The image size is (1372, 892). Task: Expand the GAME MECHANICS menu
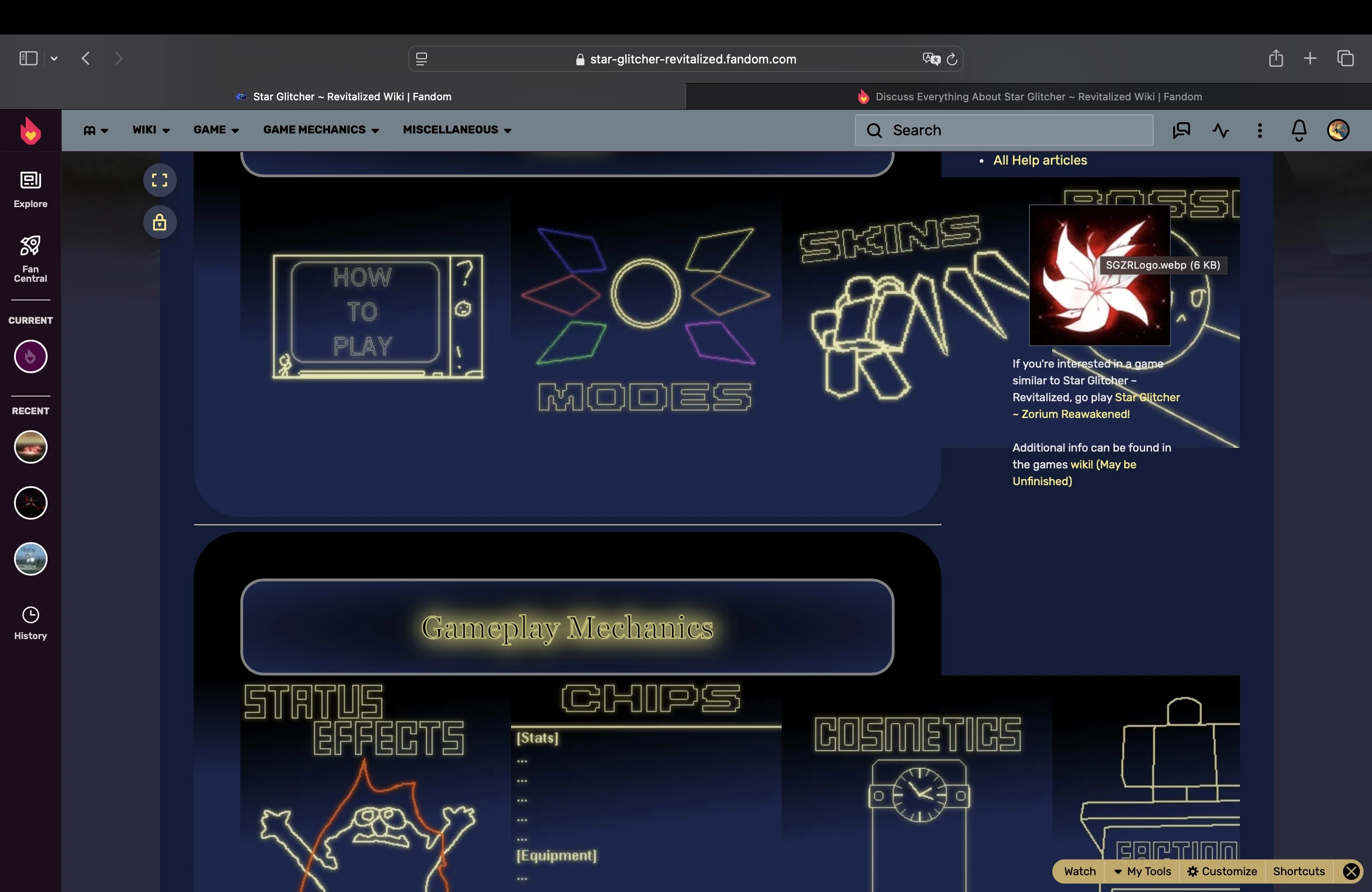pos(321,130)
